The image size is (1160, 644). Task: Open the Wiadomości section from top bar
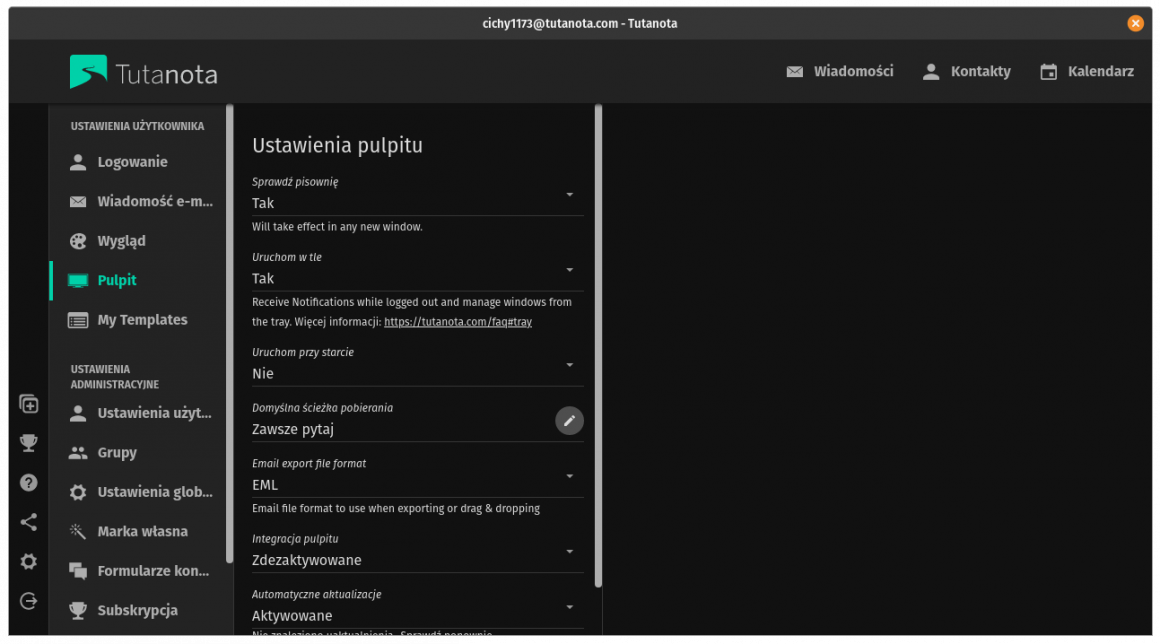(x=840, y=71)
